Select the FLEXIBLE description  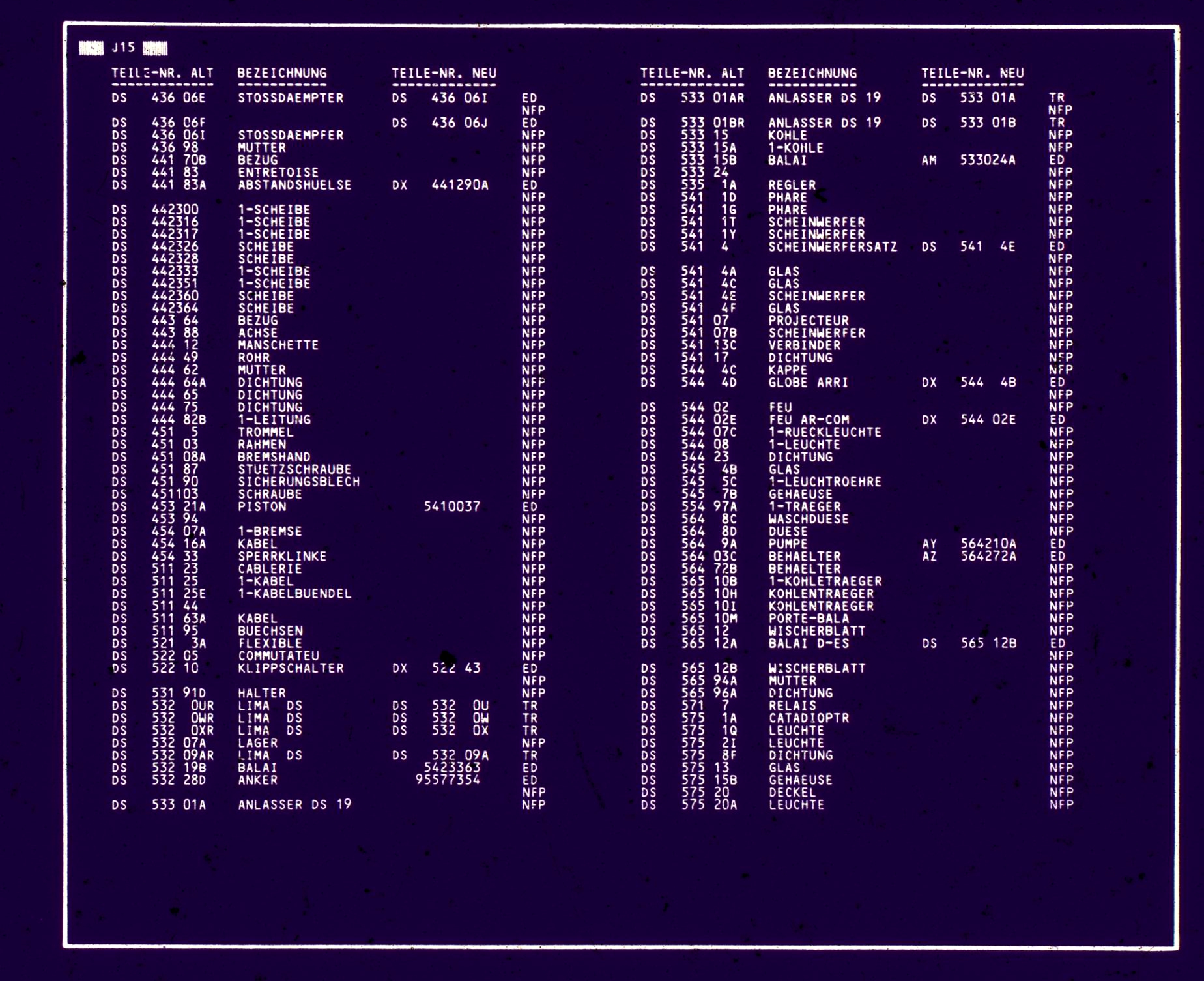pos(270,643)
